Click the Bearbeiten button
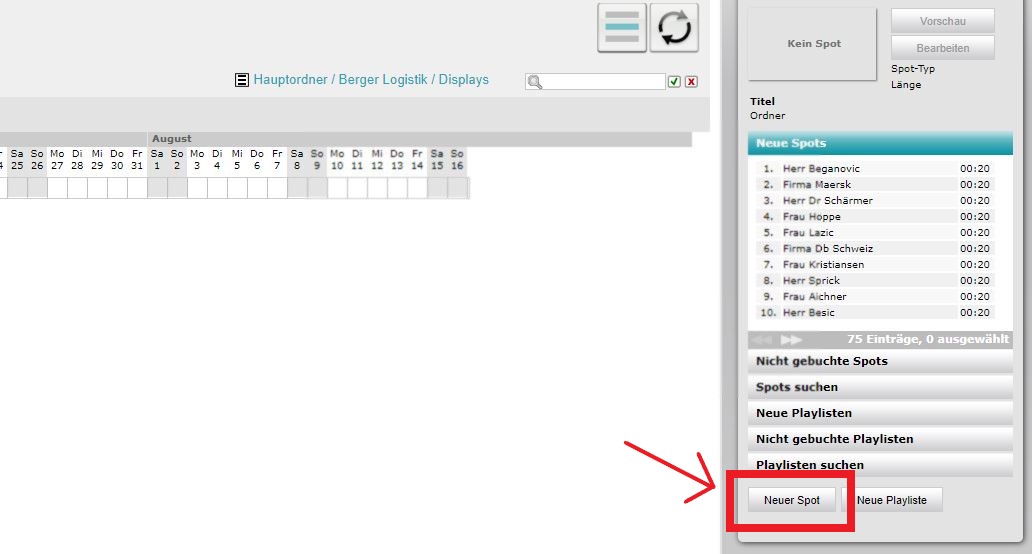1032x554 pixels. click(942, 48)
